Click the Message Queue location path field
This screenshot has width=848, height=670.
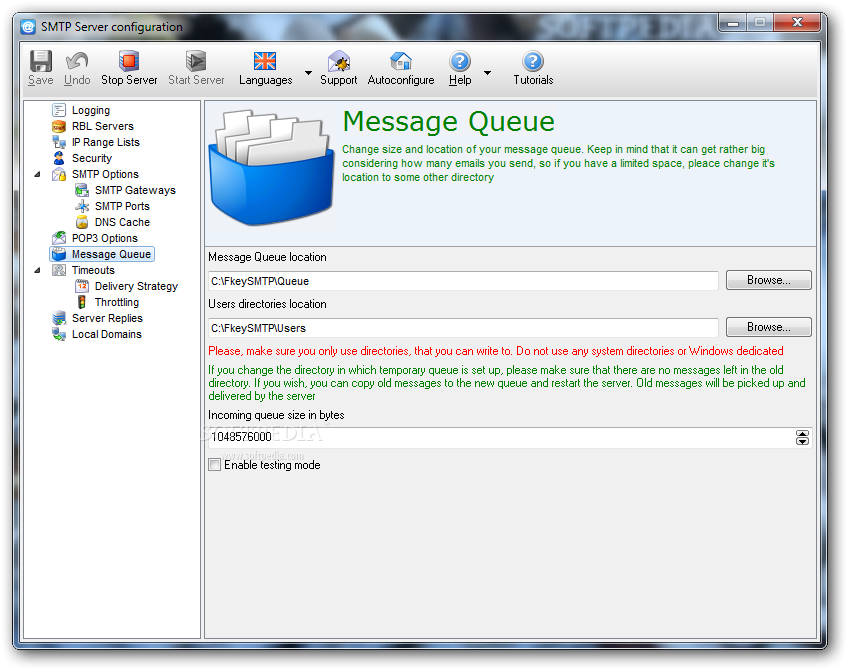click(x=463, y=281)
